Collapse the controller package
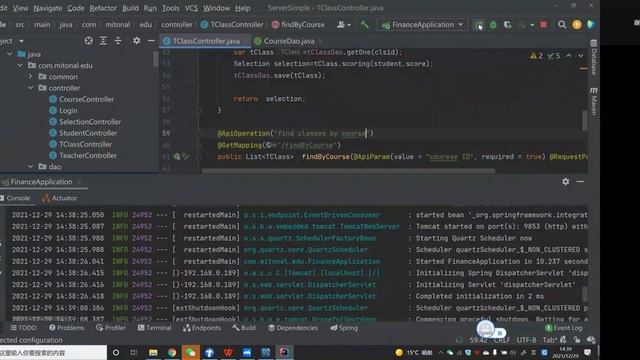 click(31, 88)
